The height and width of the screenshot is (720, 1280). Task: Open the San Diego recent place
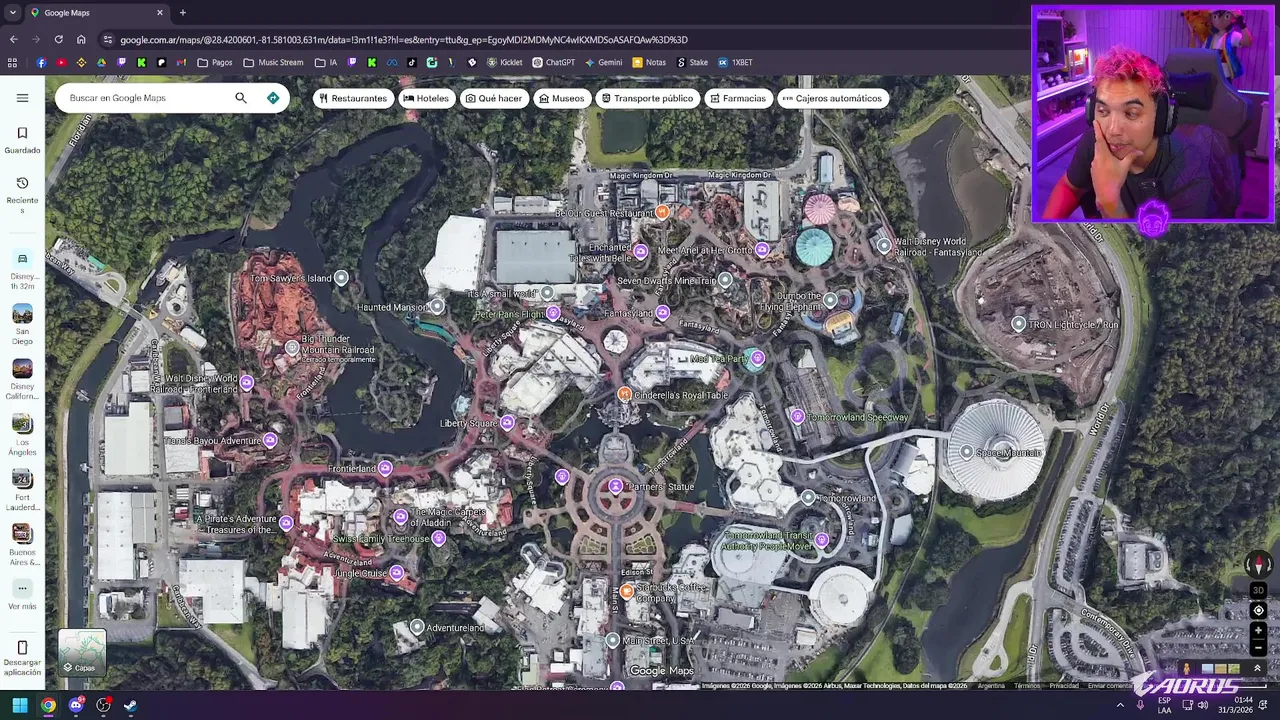[x=22, y=324]
